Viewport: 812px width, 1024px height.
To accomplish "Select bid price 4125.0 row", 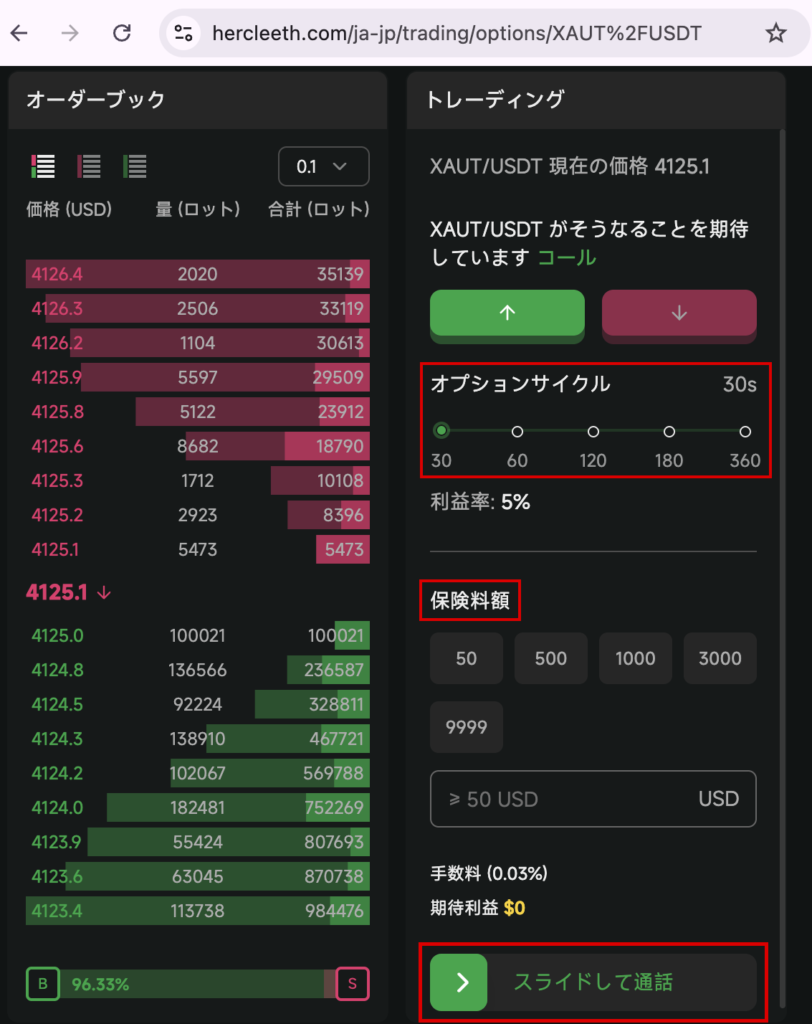I will pos(198,635).
